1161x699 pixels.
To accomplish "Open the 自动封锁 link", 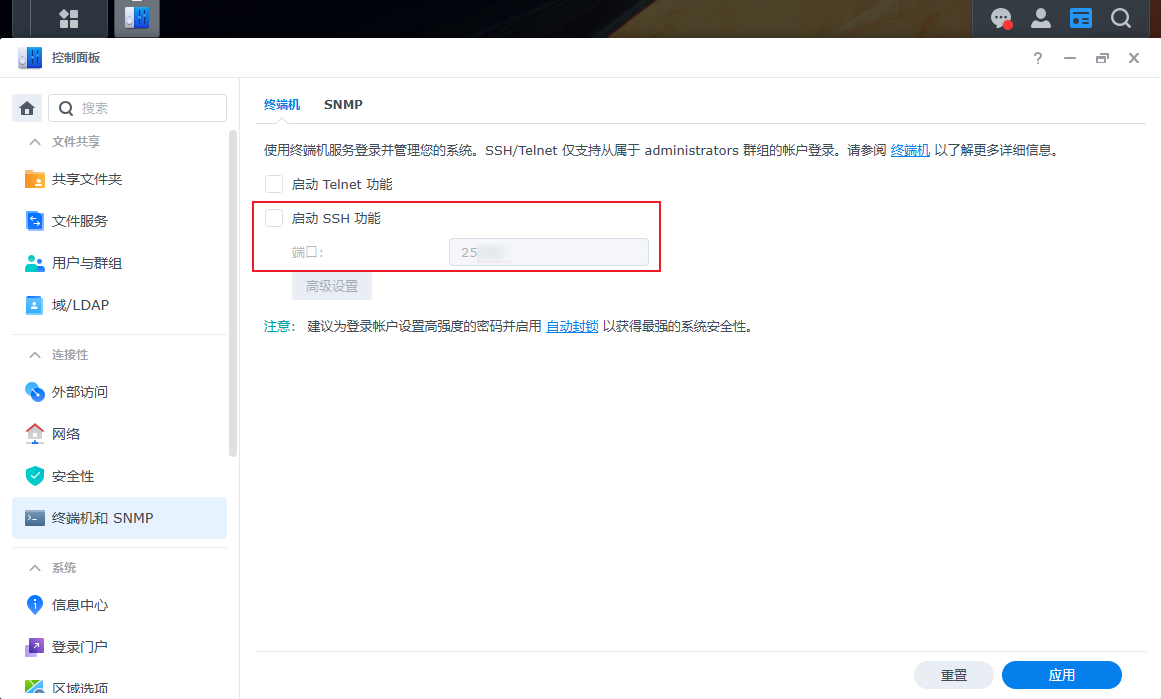I will coord(572,326).
